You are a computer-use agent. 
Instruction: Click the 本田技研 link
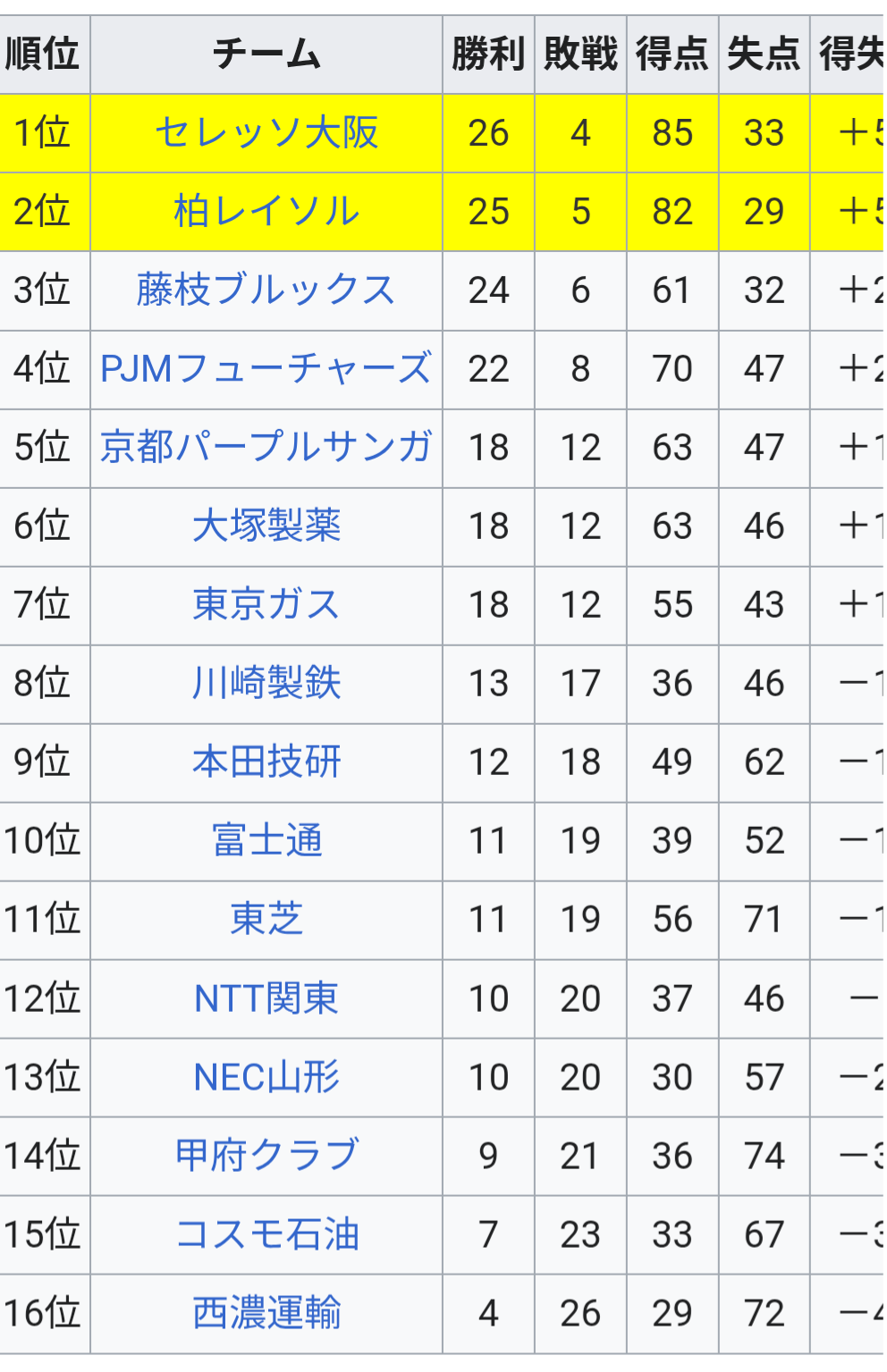266,762
